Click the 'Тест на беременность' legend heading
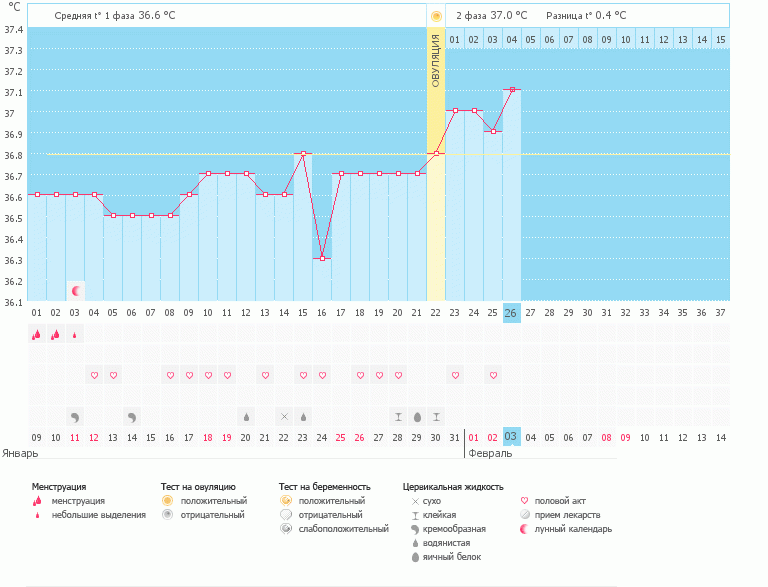Viewport: 768px width, 587px height. pyautogui.click(x=325, y=487)
